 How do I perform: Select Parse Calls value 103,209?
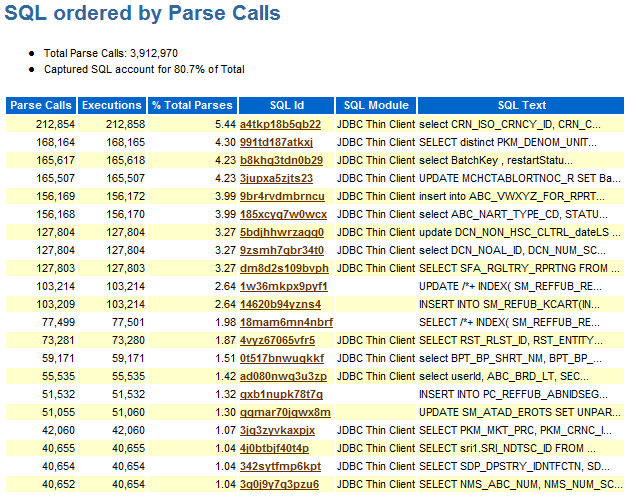tap(55, 304)
